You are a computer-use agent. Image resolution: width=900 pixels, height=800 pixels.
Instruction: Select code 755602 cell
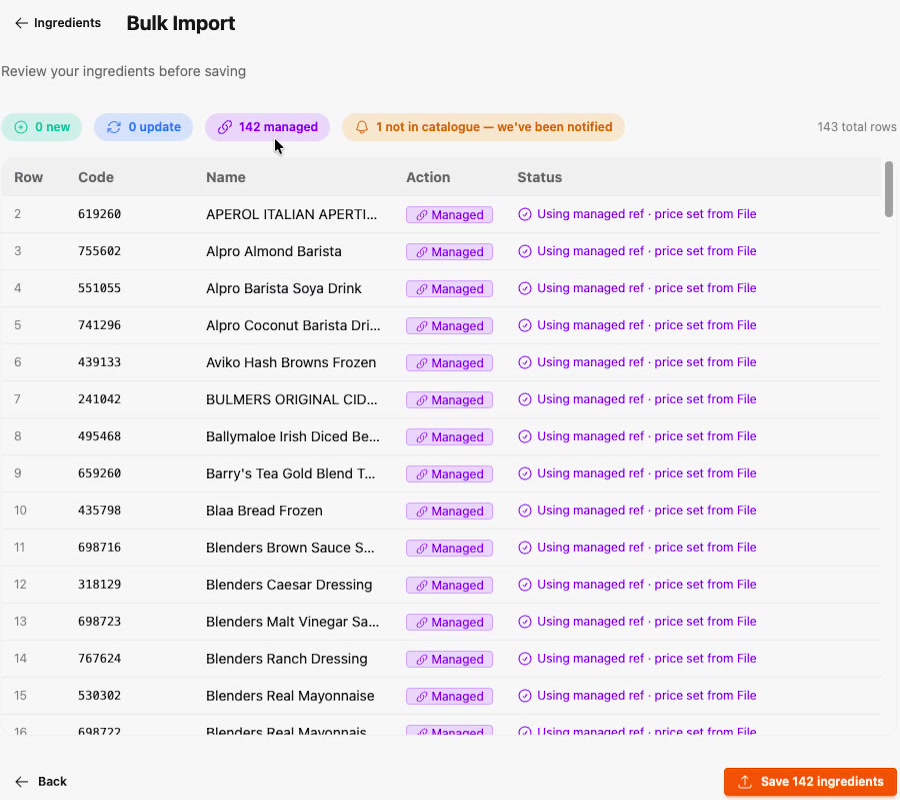(x=99, y=251)
